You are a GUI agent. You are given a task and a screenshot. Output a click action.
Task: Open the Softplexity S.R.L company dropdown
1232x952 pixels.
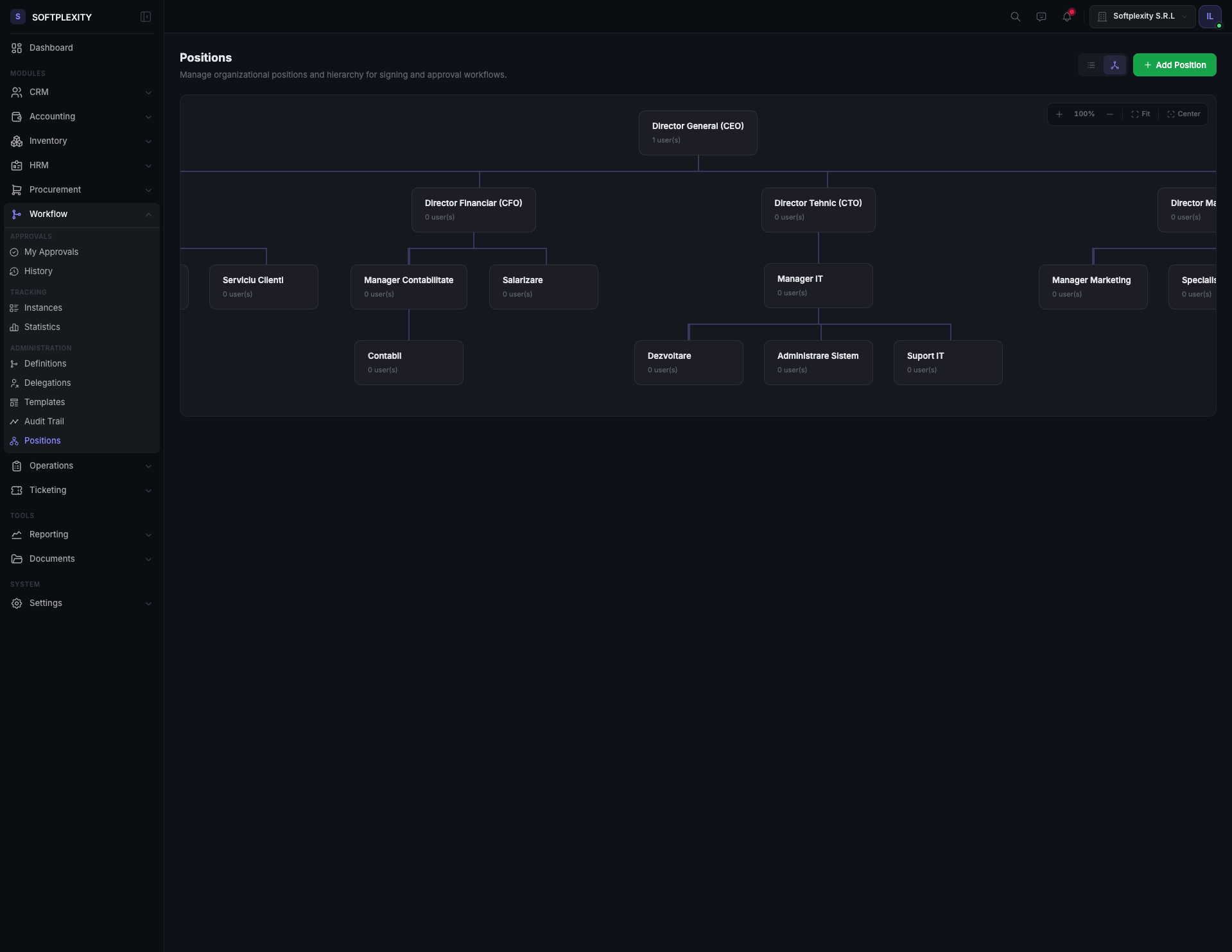click(x=1142, y=16)
